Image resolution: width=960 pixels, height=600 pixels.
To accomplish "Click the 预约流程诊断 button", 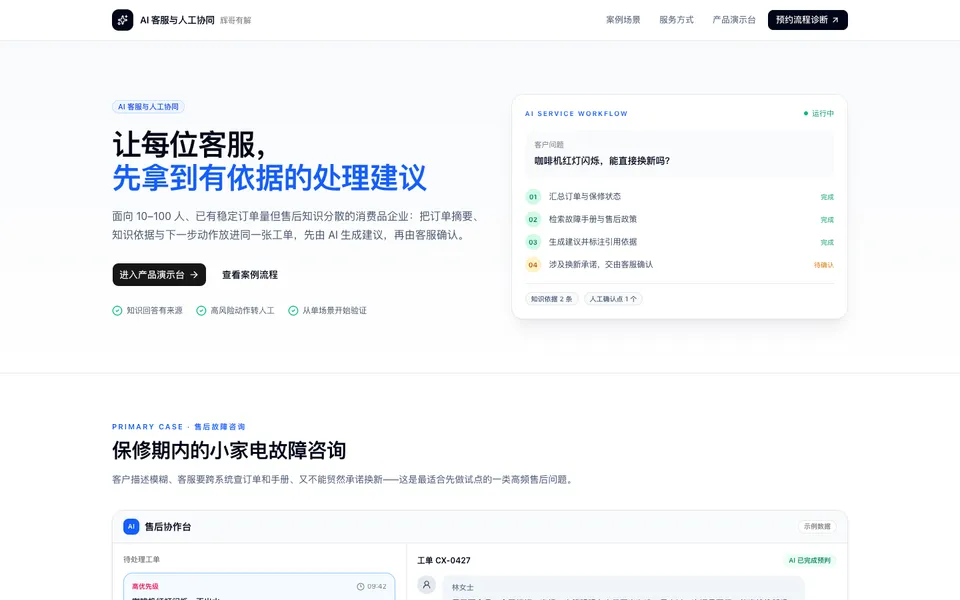I will 808,20.
